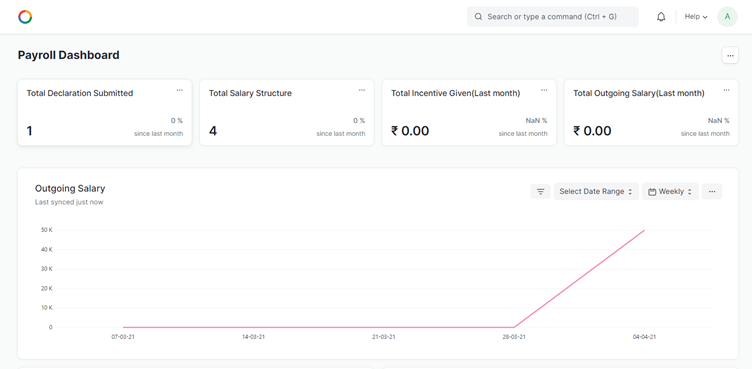752x369 pixels.
Task: Open Outgoing Salary chart options menu
Action: (x=712, y=191)
